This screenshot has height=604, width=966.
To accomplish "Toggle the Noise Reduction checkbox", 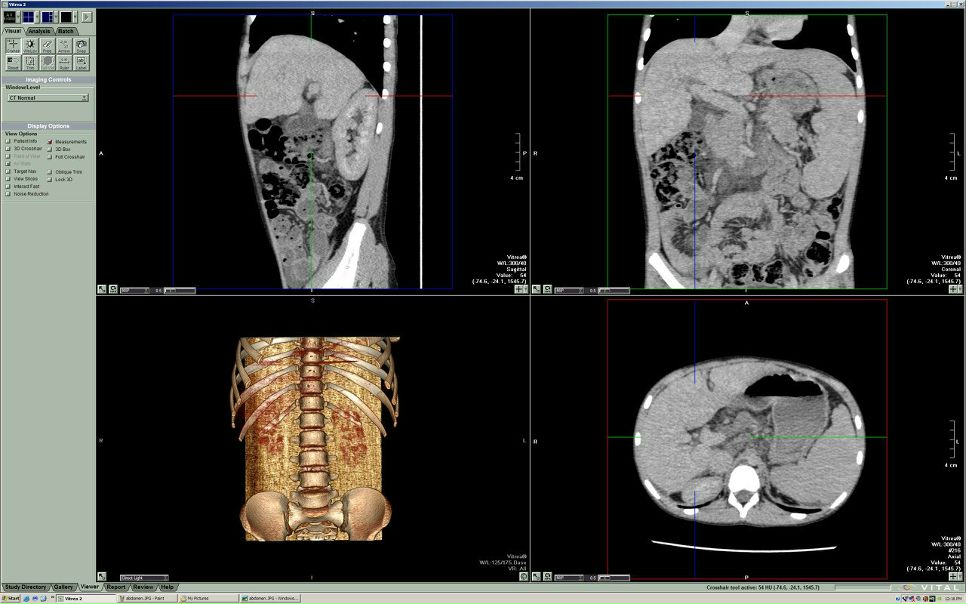I will [x=8, y=194].
